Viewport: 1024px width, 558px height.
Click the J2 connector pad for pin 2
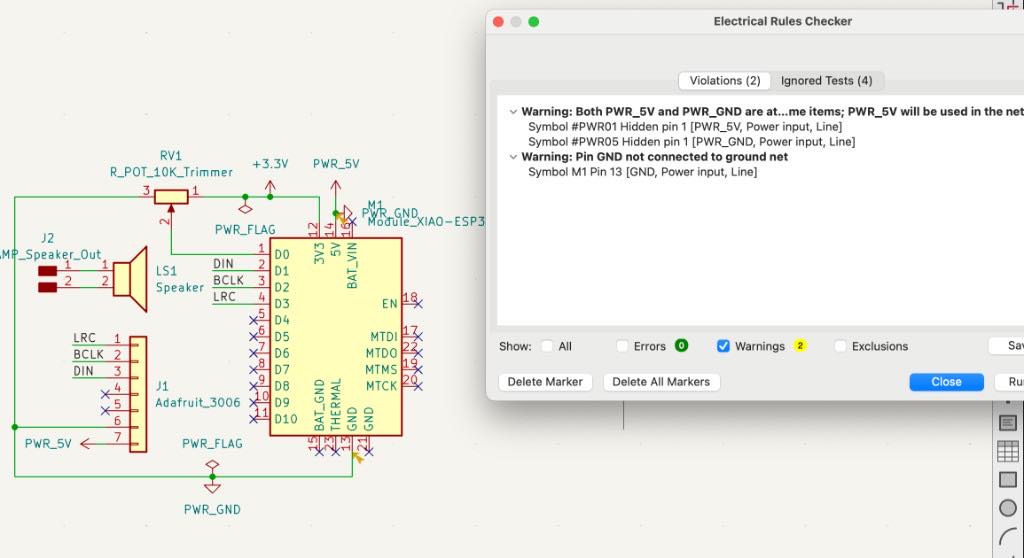coord(48,287)
